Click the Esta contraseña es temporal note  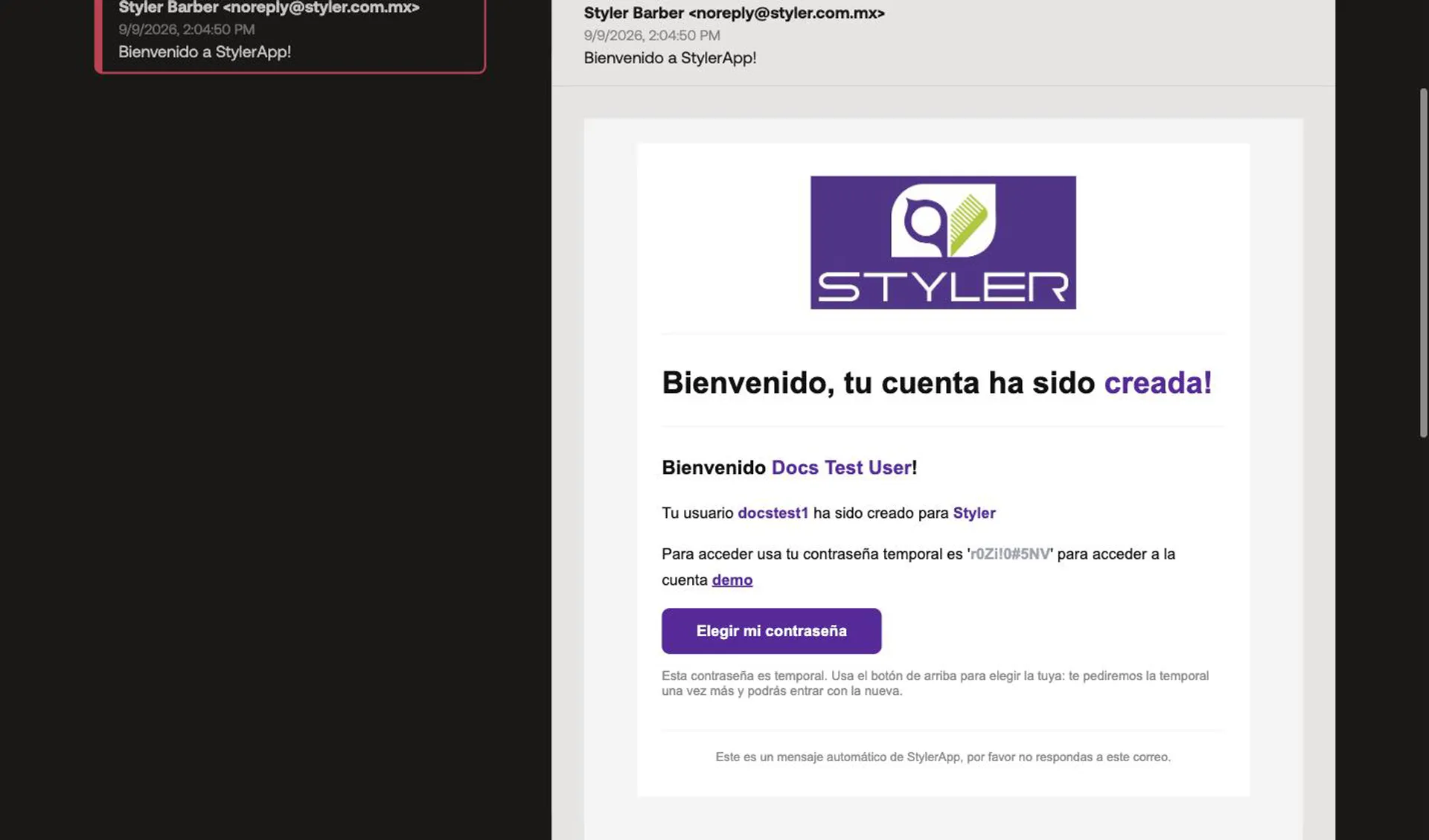[x=936, y=683]
